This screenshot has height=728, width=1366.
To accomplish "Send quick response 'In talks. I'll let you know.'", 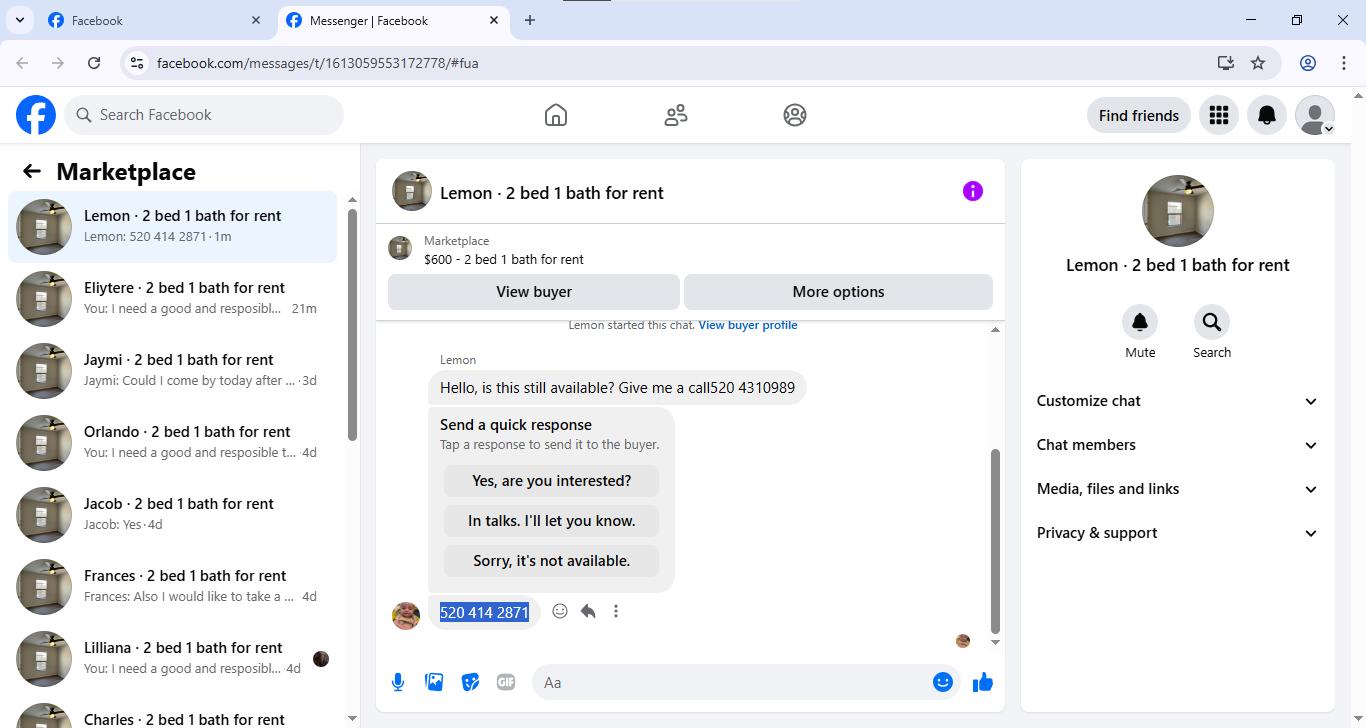I will [x=552, y=521].
